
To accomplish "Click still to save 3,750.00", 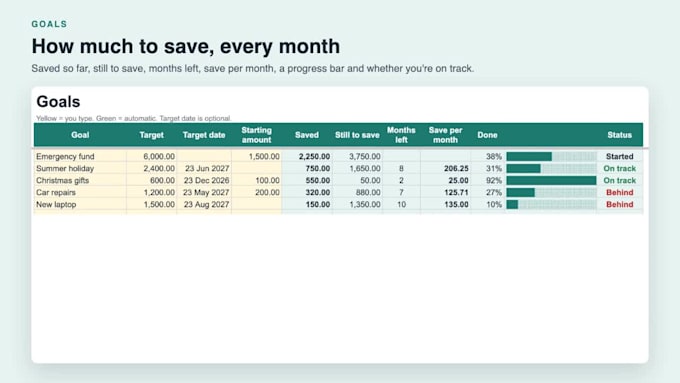I will [357, 156].
